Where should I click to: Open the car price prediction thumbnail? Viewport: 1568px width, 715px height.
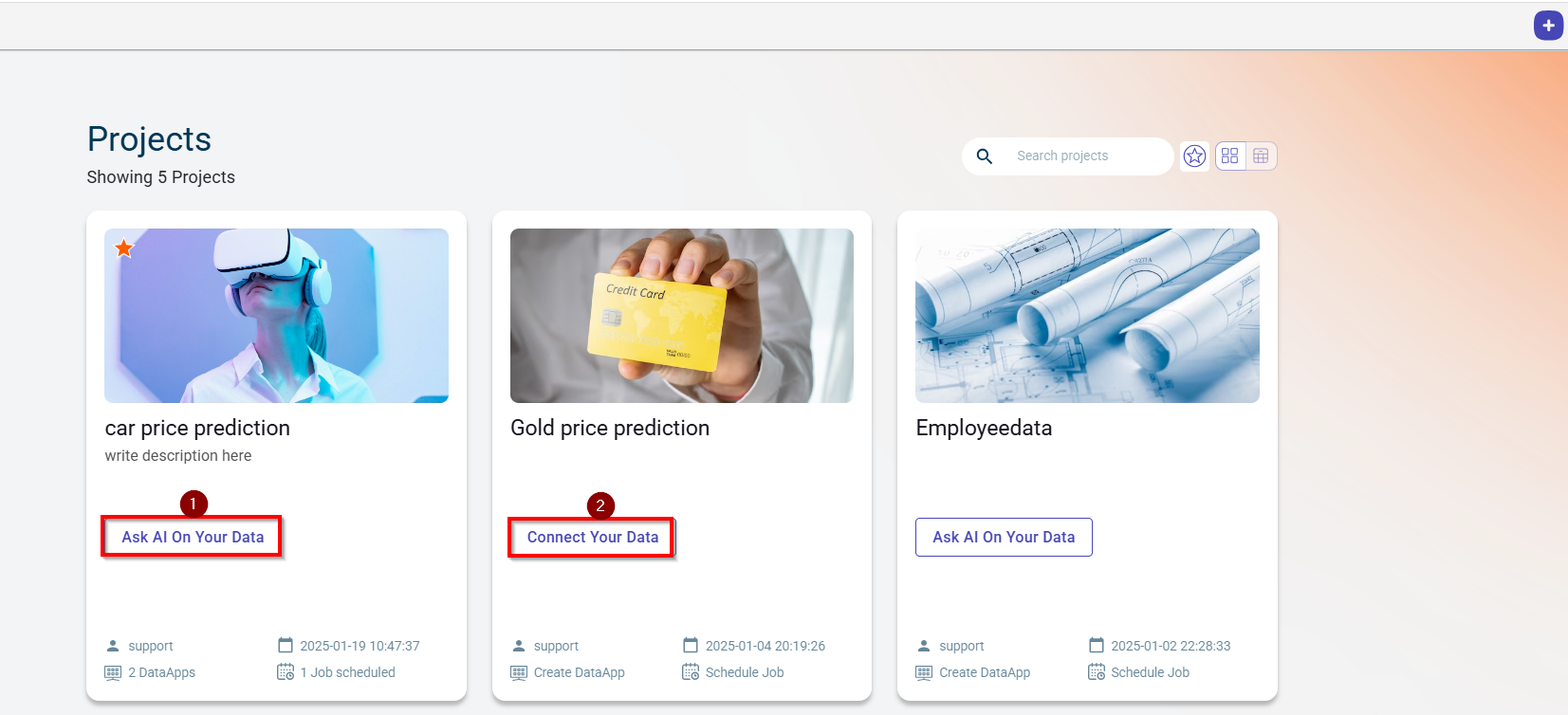(x=276, y=316)
